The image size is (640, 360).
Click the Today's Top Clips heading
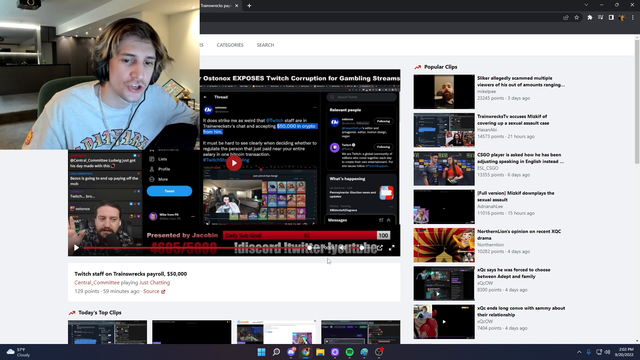100,313
